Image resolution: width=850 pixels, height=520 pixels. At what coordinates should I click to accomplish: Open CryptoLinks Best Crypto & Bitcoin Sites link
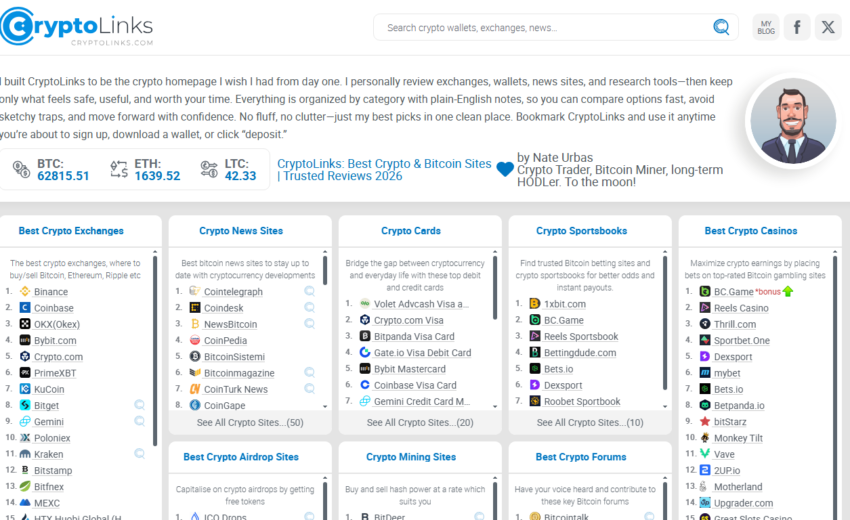(384, 170)
